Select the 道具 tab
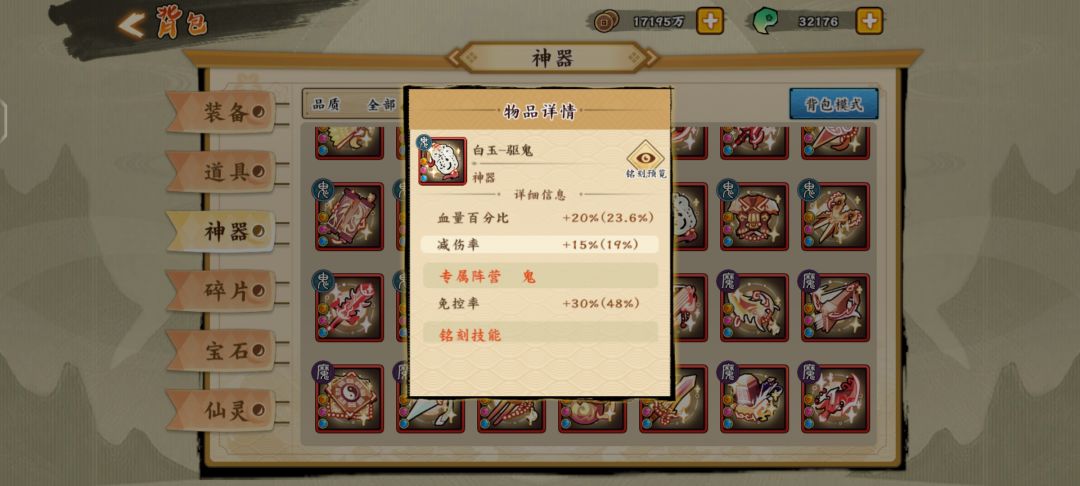Screen dimensions: 1080x486 click(x=222, y=171)
